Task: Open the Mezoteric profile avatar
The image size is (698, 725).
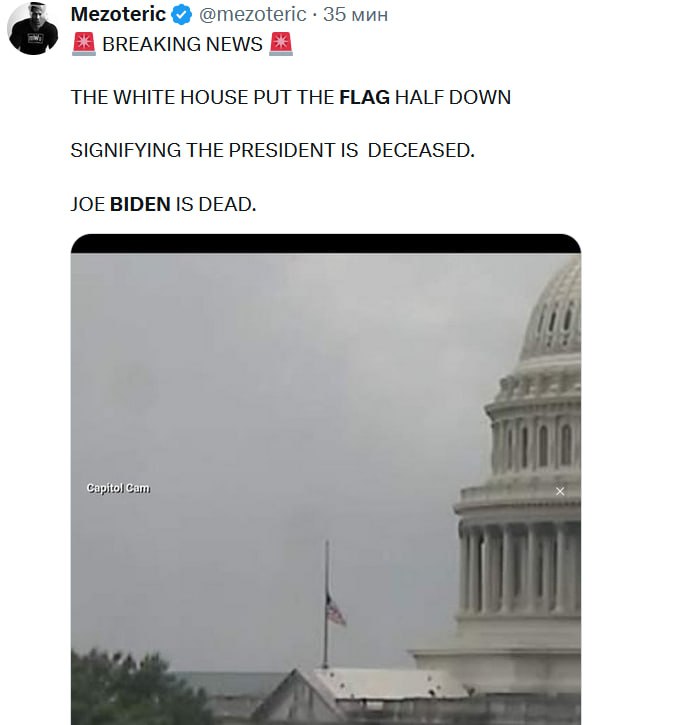Action: point(33,28)
